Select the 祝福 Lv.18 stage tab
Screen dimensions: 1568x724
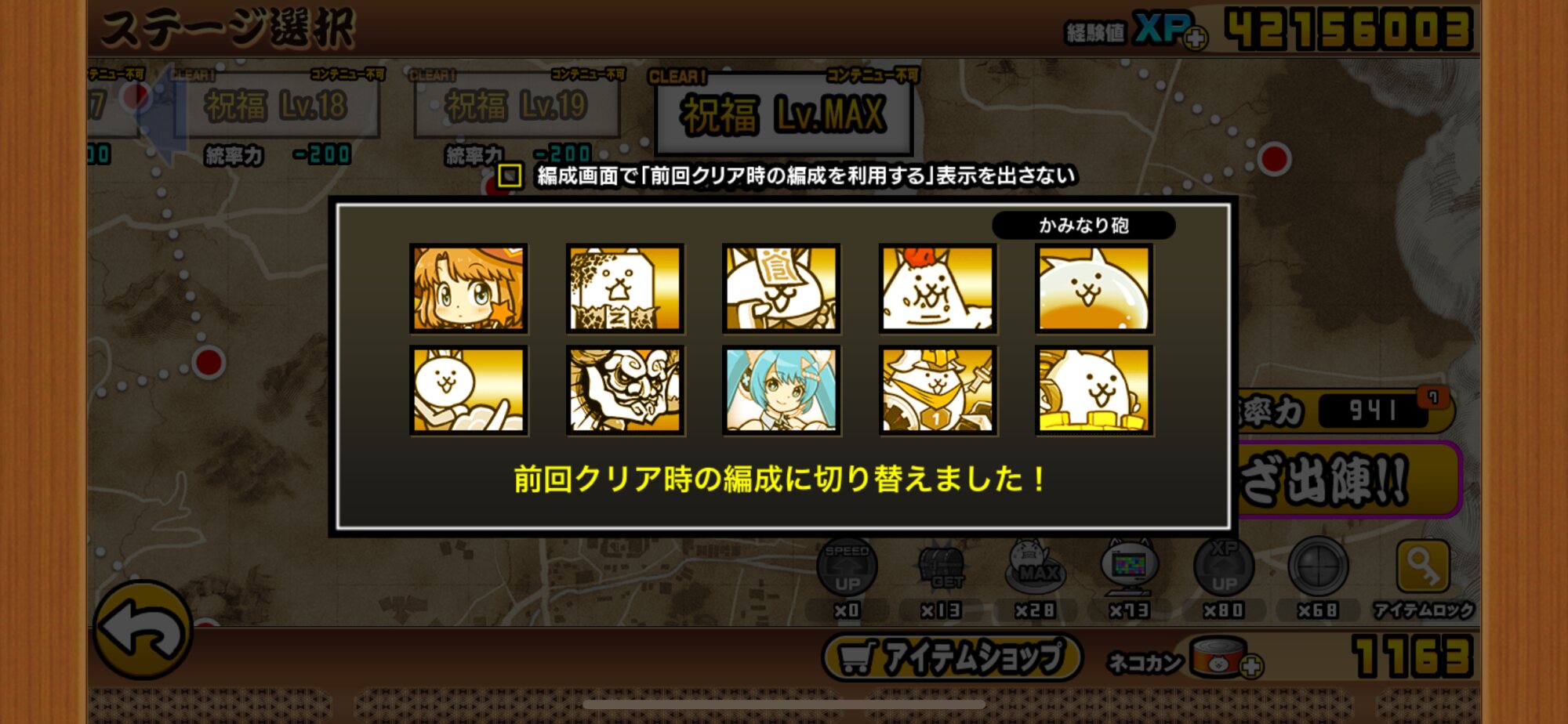[276, 105]
